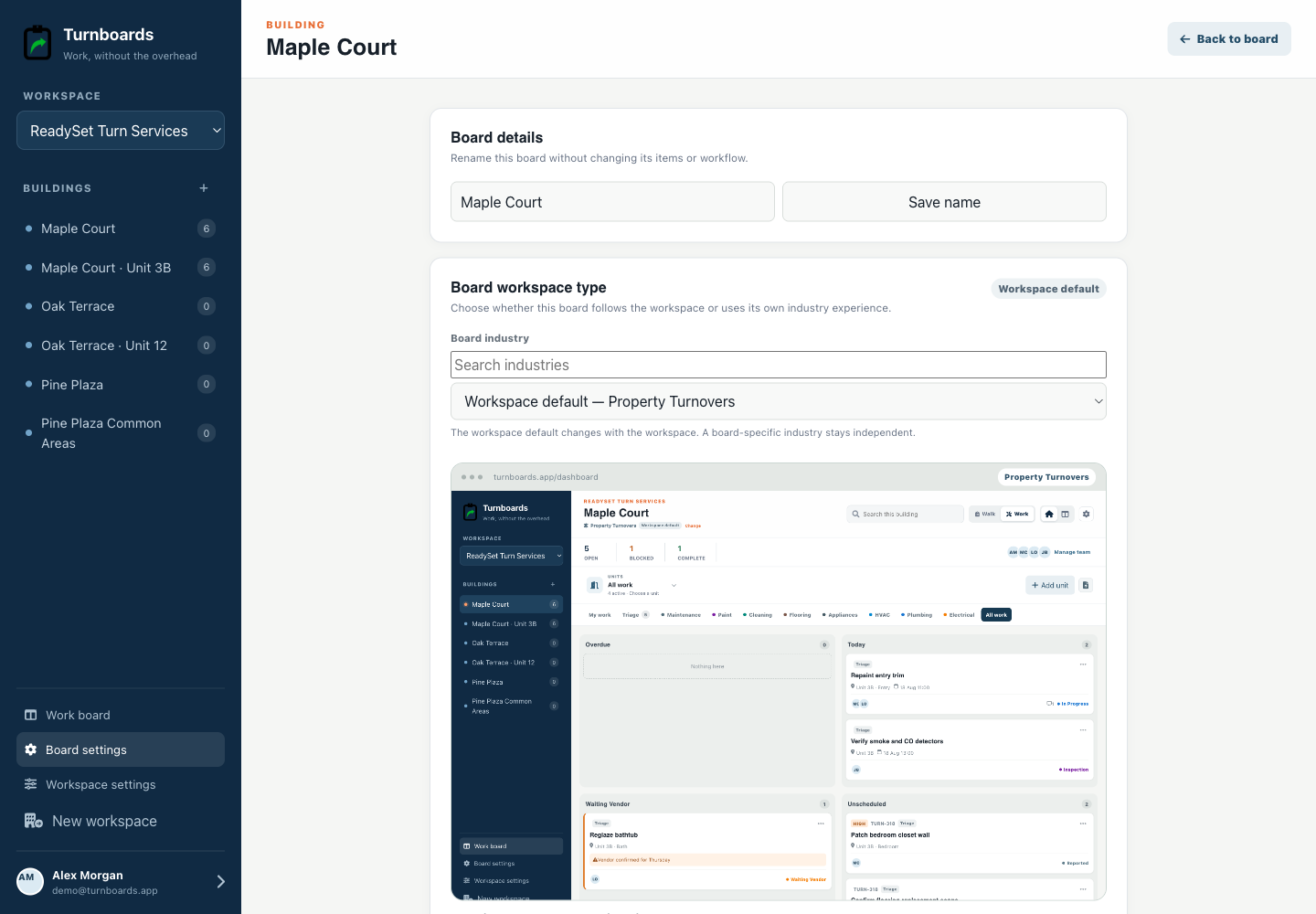
Task: Select the Maintenance tab in preview
Action: coord(681,615)
